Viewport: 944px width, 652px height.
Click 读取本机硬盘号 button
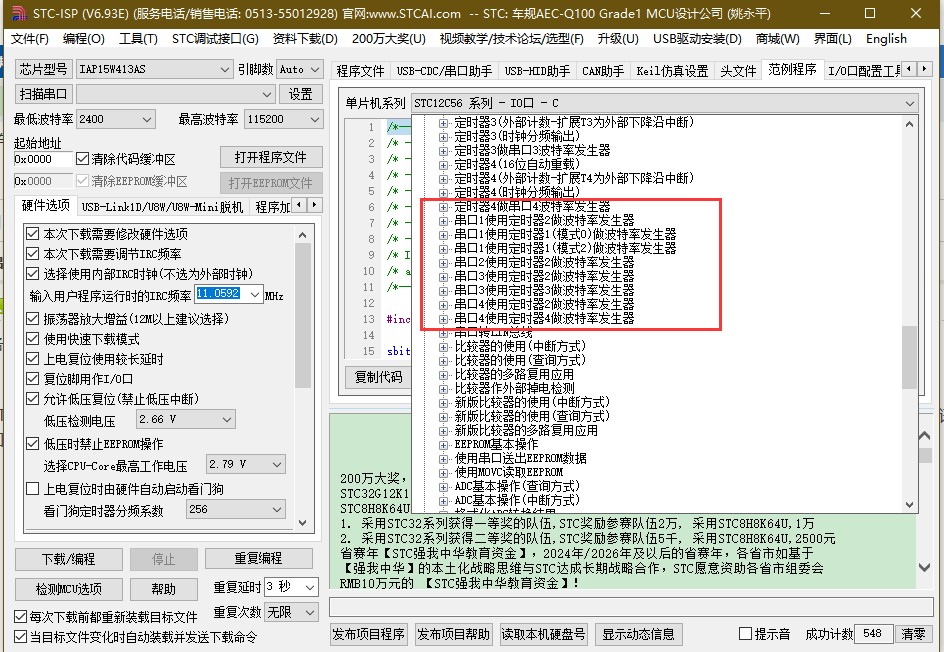(x=543, y=634)
